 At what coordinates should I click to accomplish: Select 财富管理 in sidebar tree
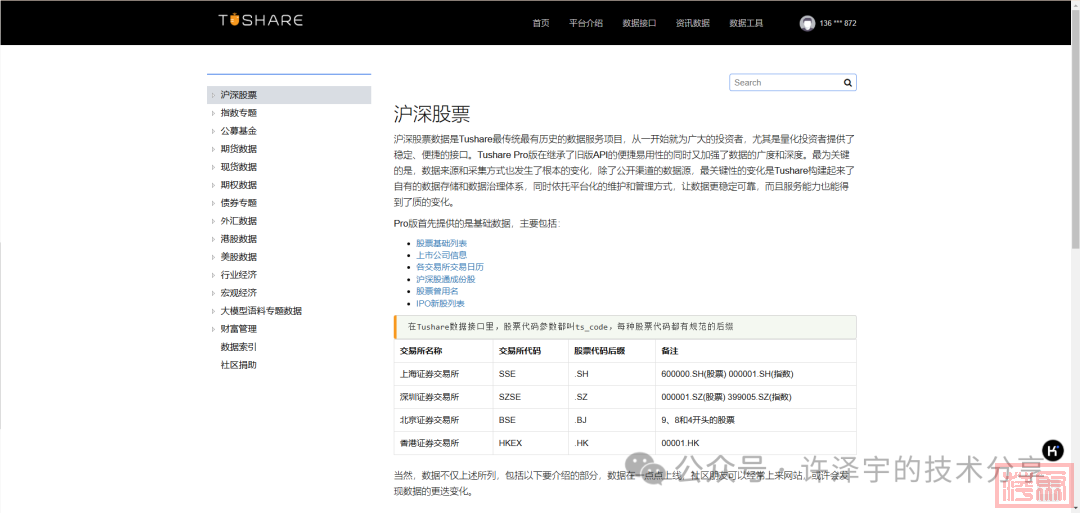click(238, 329)
